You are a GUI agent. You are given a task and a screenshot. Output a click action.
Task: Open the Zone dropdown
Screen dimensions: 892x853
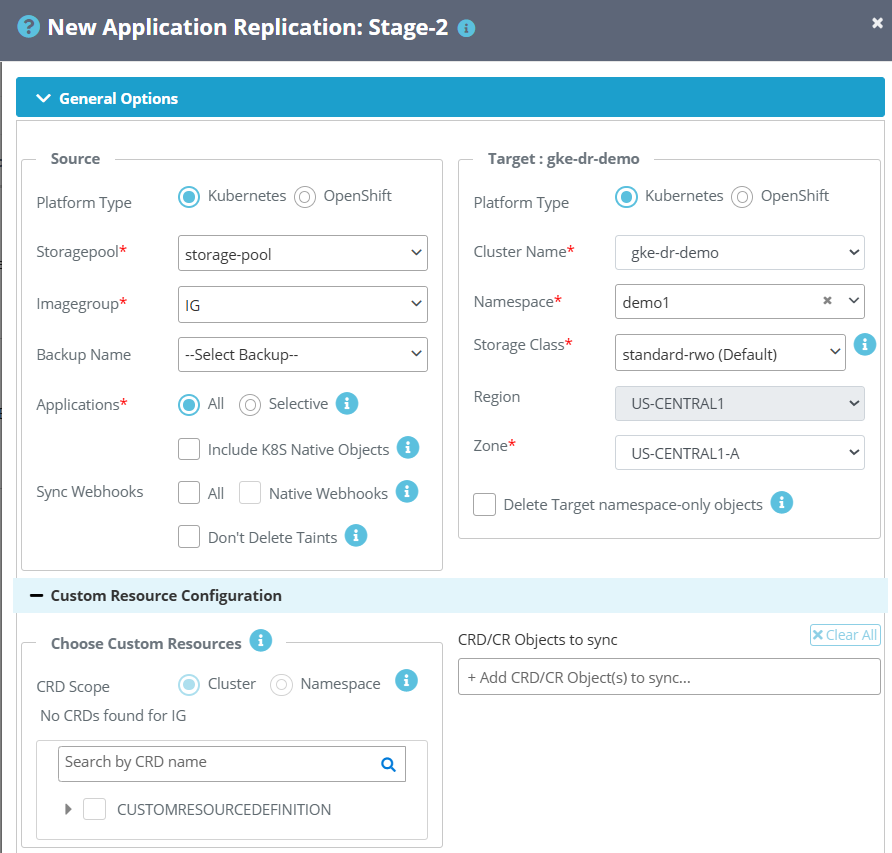point(740,453)
